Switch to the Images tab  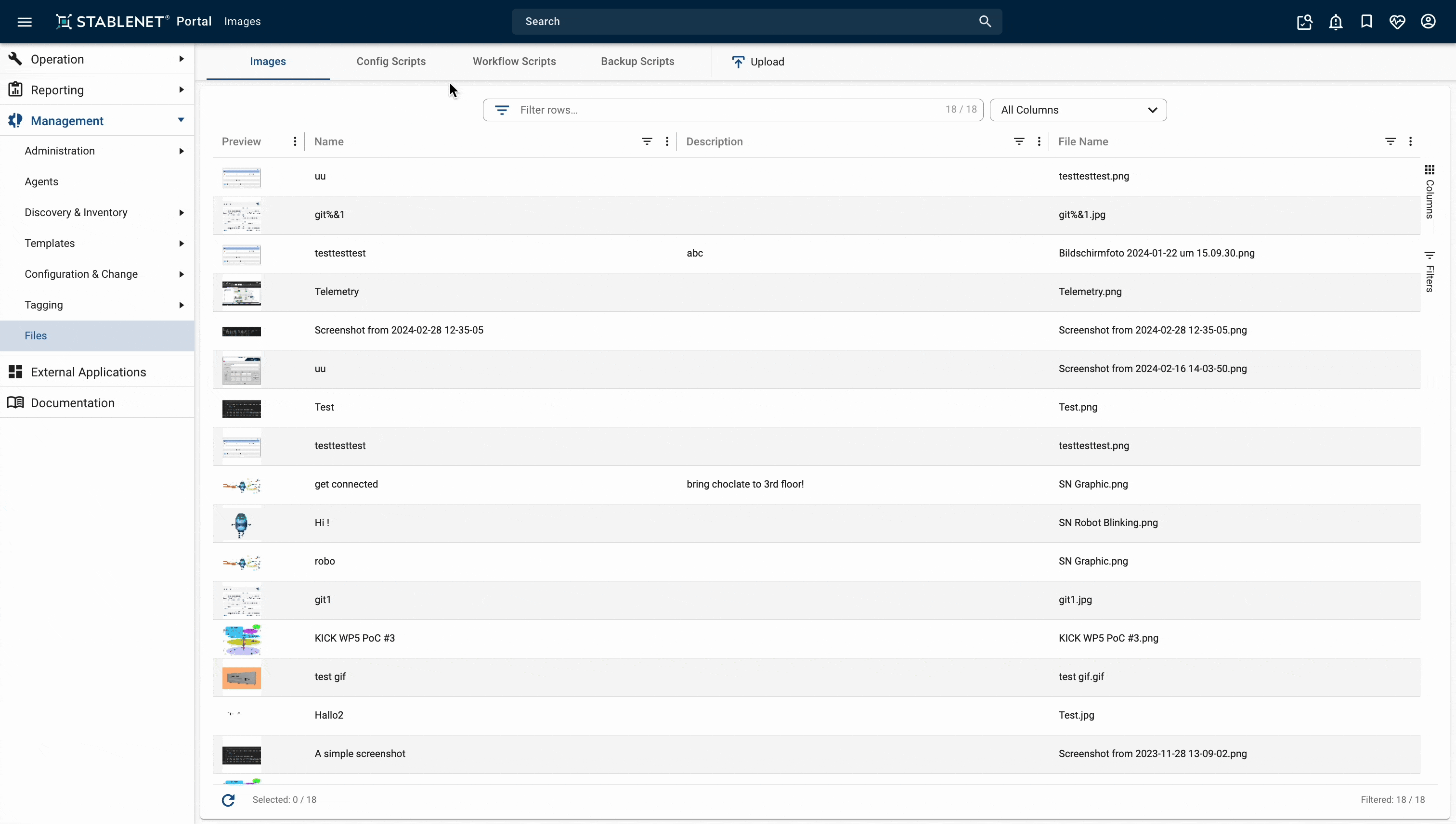point(268,61)
